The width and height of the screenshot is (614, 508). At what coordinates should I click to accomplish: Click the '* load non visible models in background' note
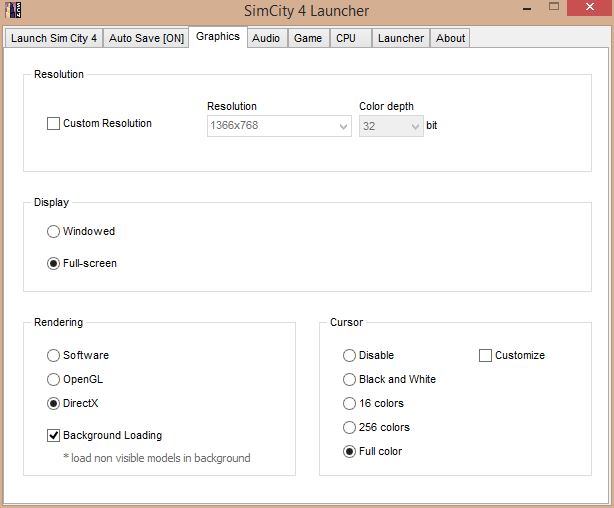(x=157, y=458)
